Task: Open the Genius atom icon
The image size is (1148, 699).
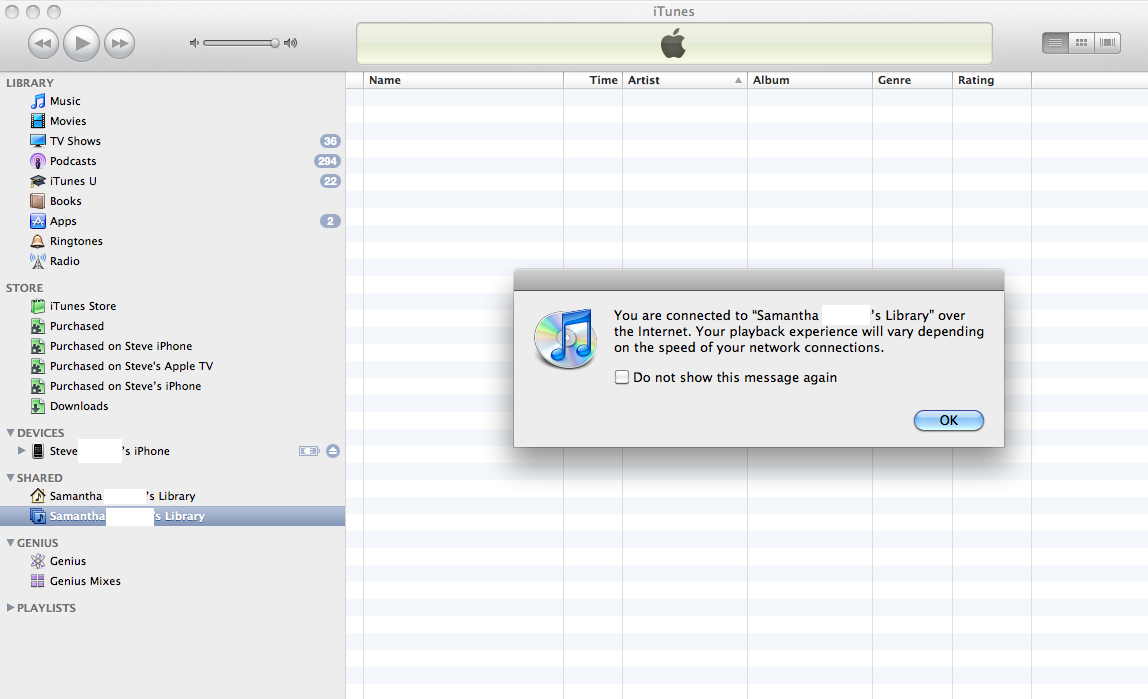Action: point(37,561)
